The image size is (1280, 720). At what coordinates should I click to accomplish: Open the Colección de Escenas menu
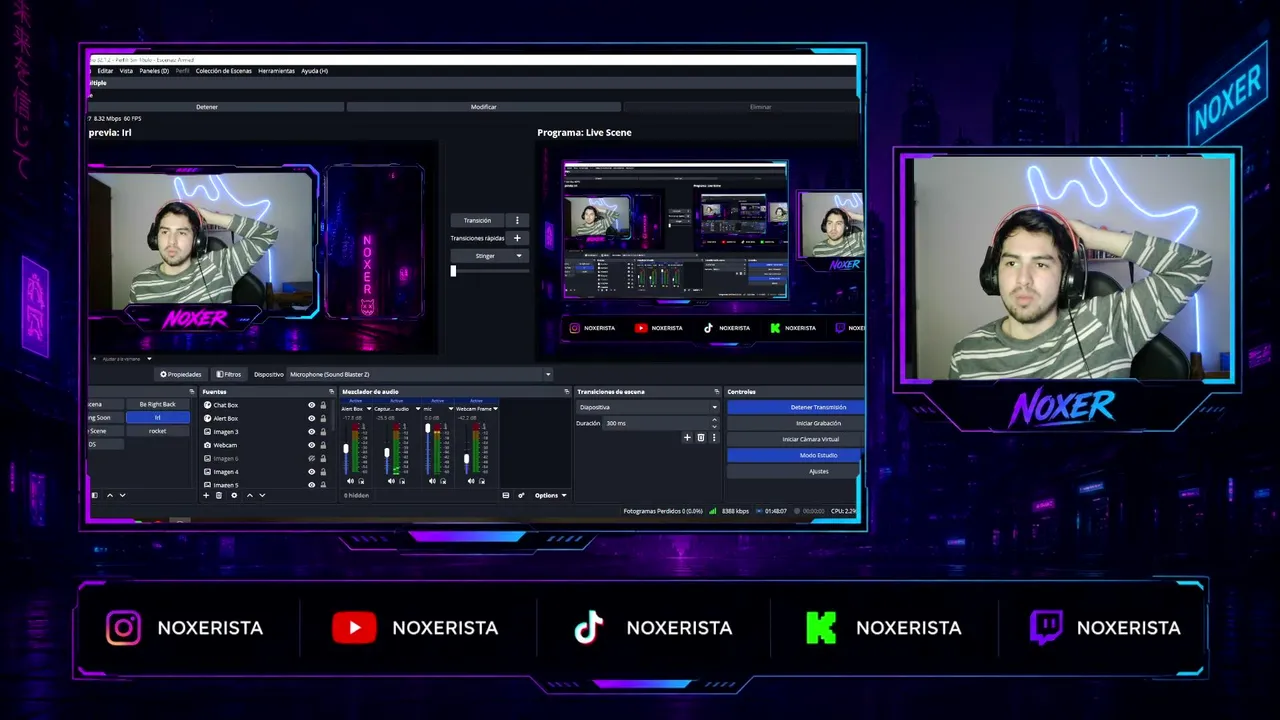[224, 71]
